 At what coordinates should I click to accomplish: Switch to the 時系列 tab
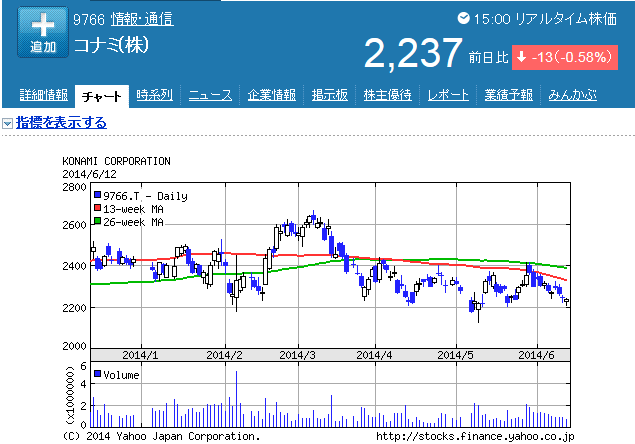(154, 95)
